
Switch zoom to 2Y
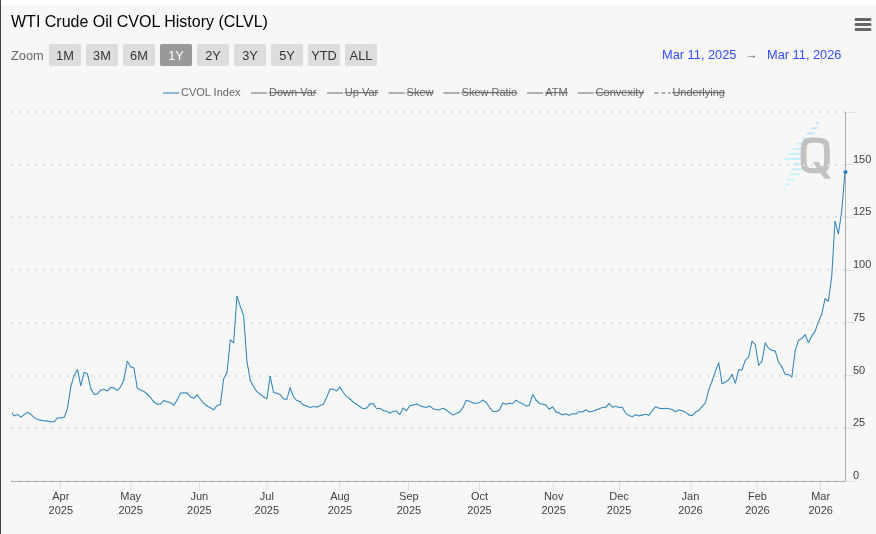pyautogui.click(x=213, y=55)
